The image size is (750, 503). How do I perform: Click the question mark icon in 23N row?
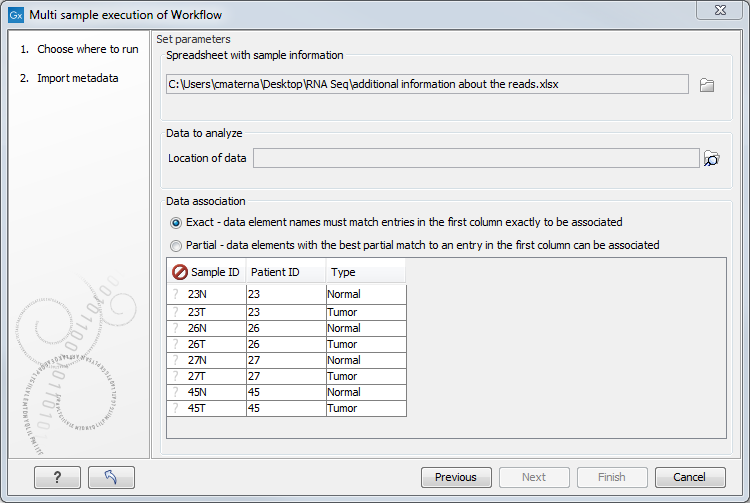176,294
